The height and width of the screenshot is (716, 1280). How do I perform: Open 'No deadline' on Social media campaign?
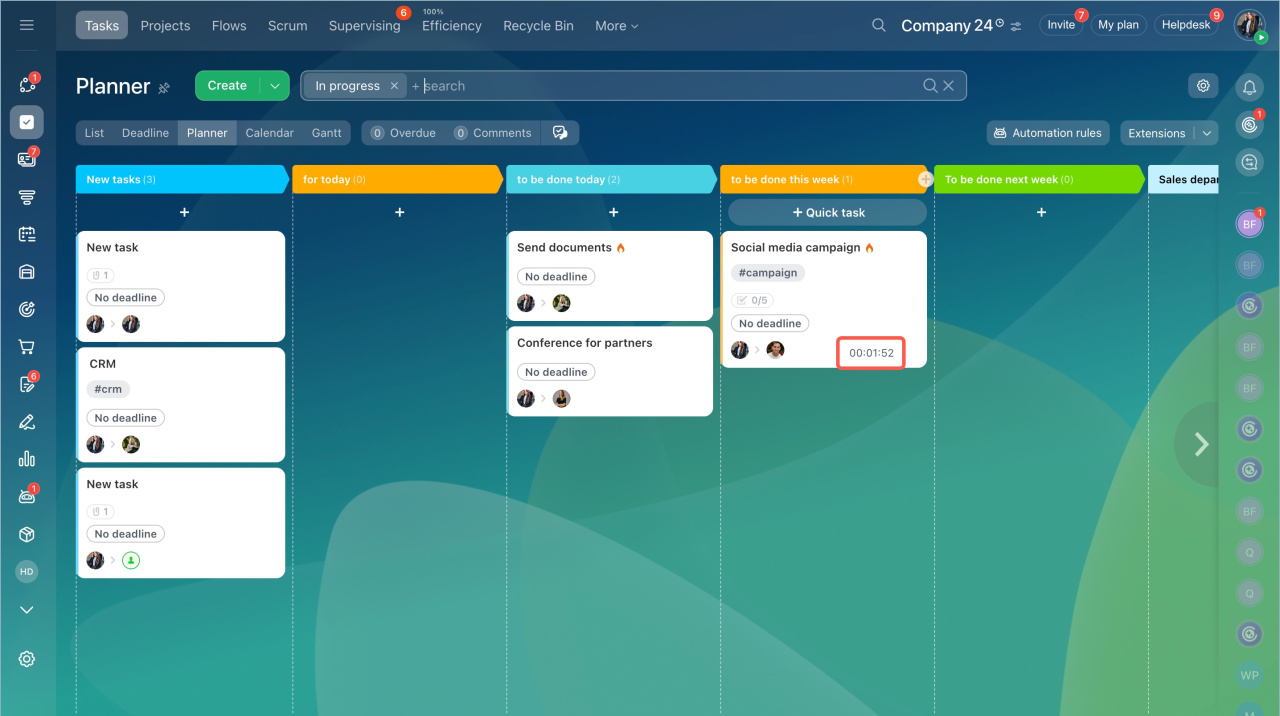[x=770, y=324]
